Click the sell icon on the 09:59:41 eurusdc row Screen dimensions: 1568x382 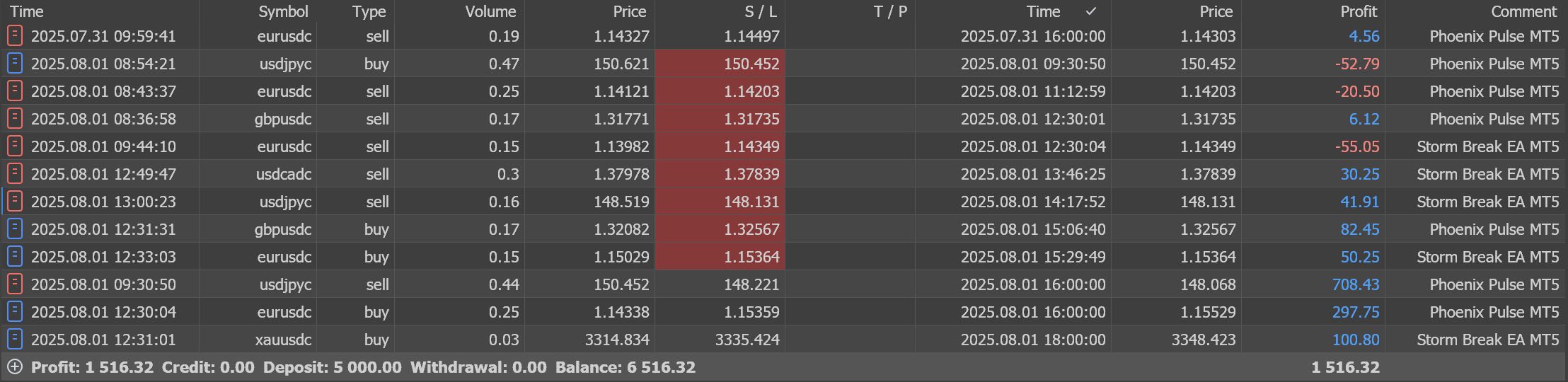pyautogui.click(x=15, y=35)
